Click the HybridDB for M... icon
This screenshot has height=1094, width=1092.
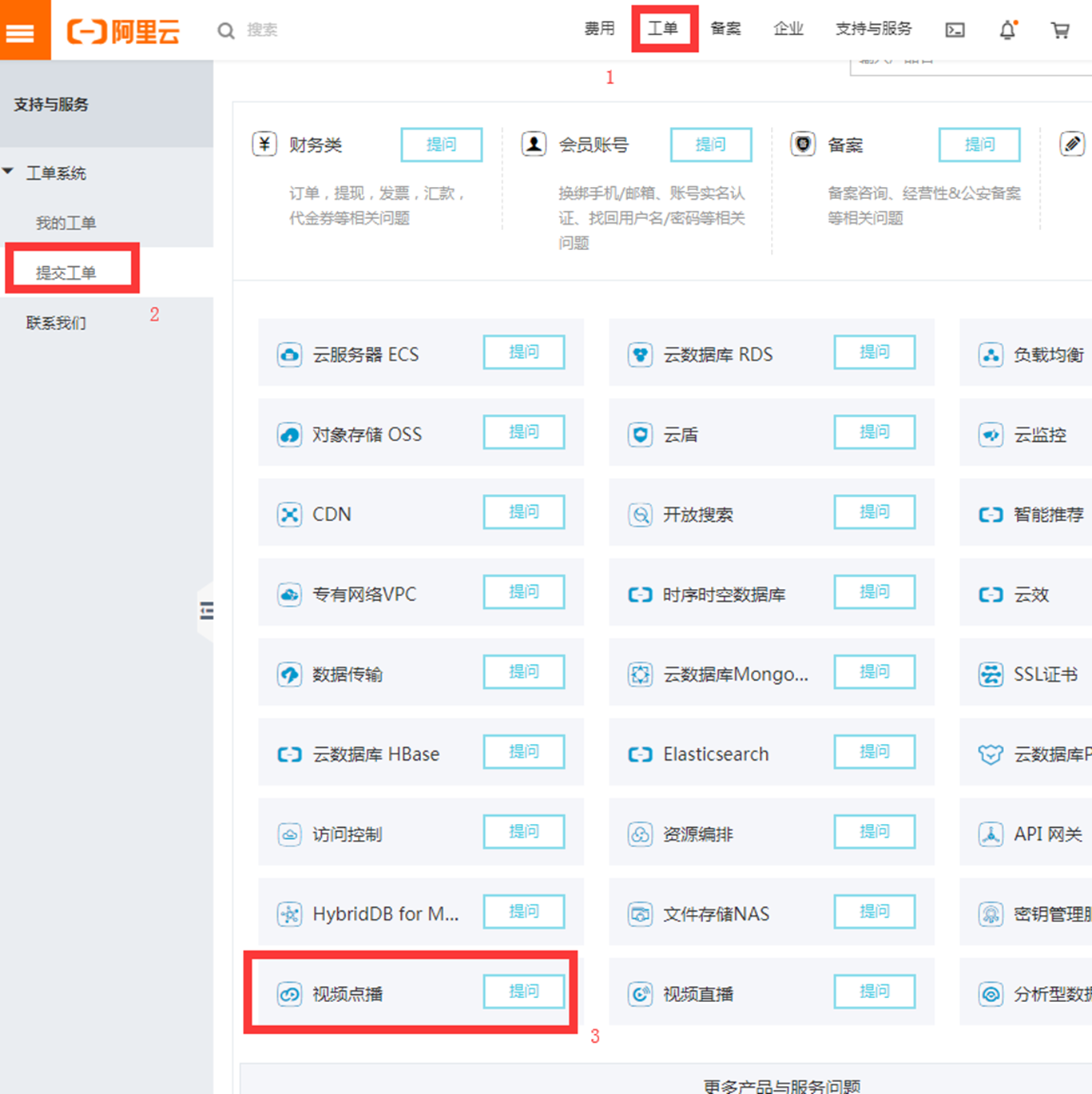coord(289,914)
